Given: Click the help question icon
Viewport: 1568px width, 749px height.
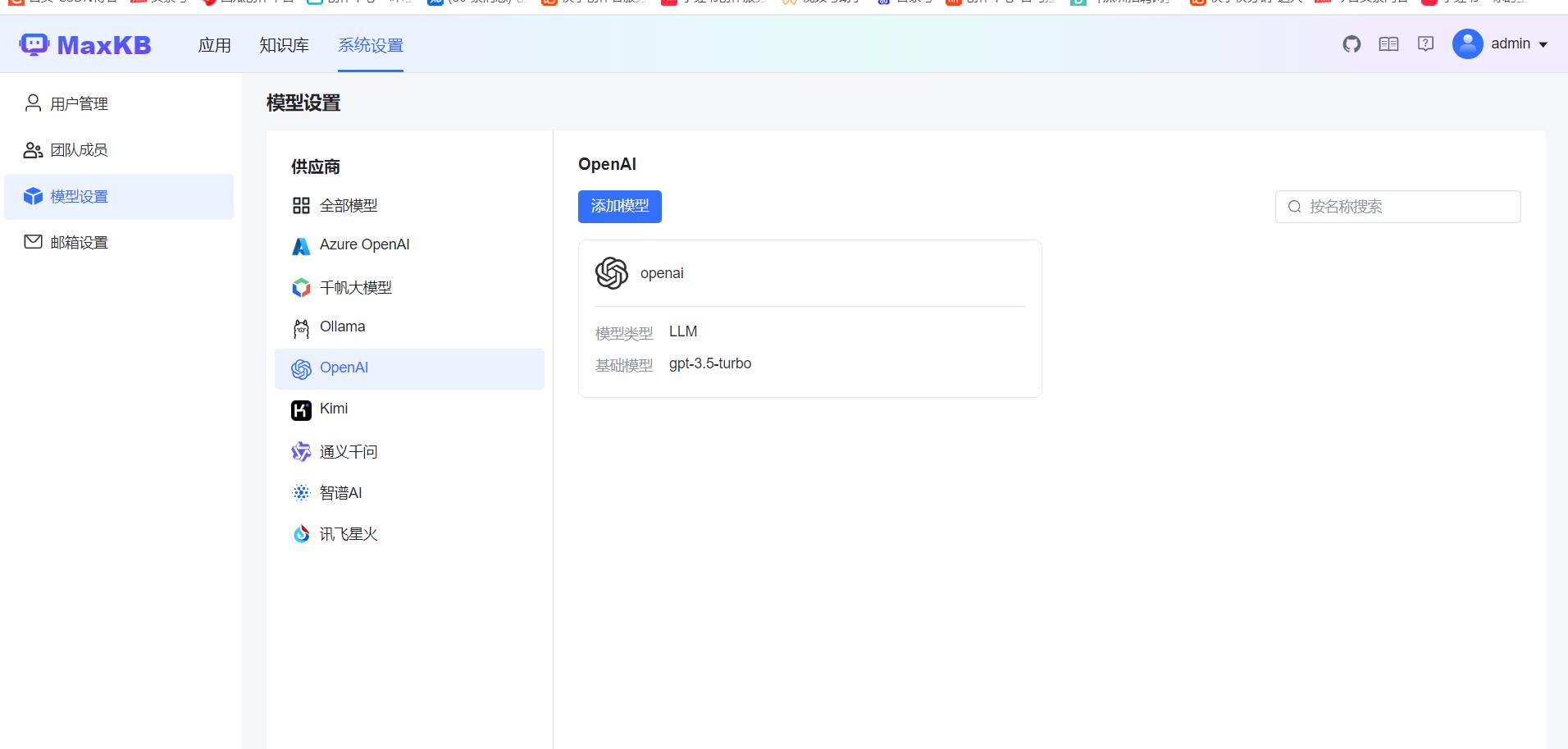Looking at the screenshot, I should 1425,44.
